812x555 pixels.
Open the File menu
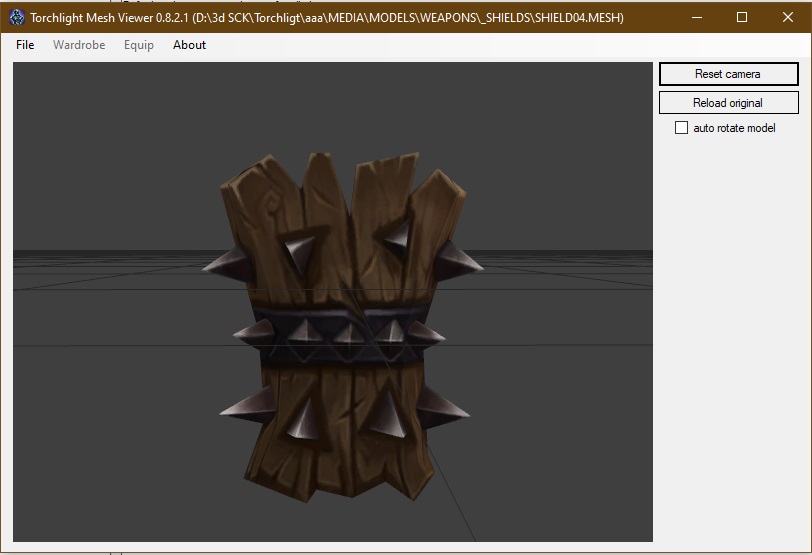tap(25, 45)
